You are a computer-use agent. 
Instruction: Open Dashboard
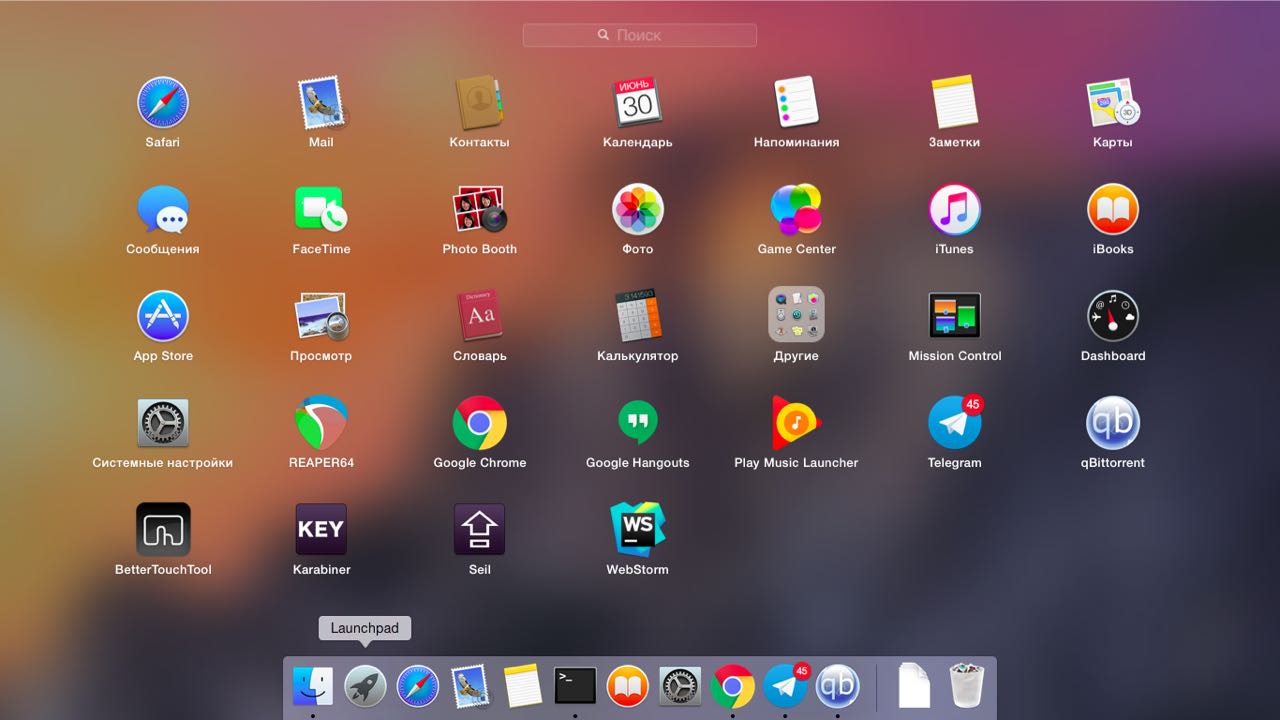(1113, 317)
